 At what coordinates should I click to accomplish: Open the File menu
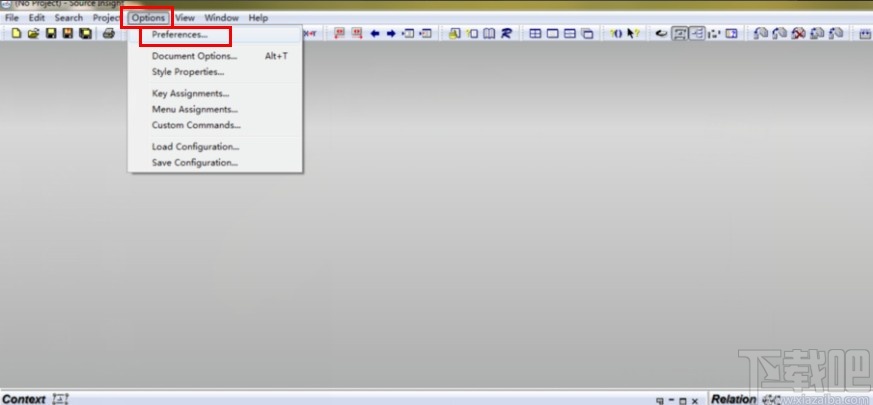pos(12,18)
